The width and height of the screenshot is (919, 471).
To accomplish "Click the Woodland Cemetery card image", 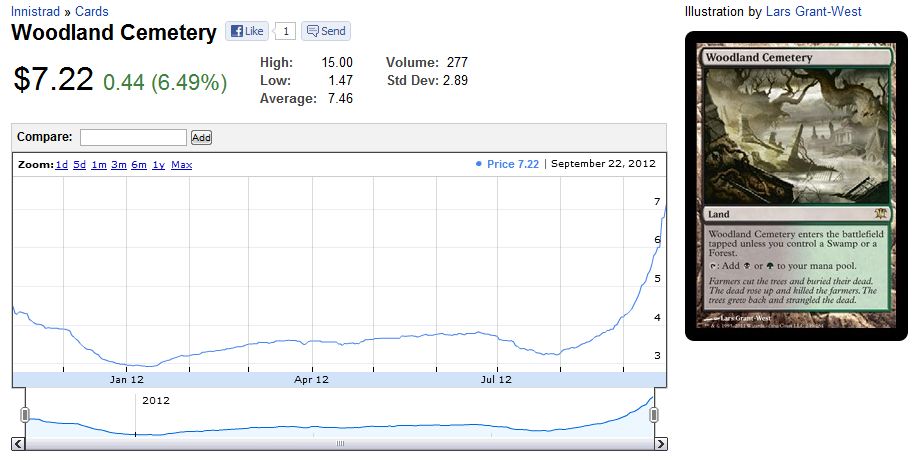I will point(795,185).
